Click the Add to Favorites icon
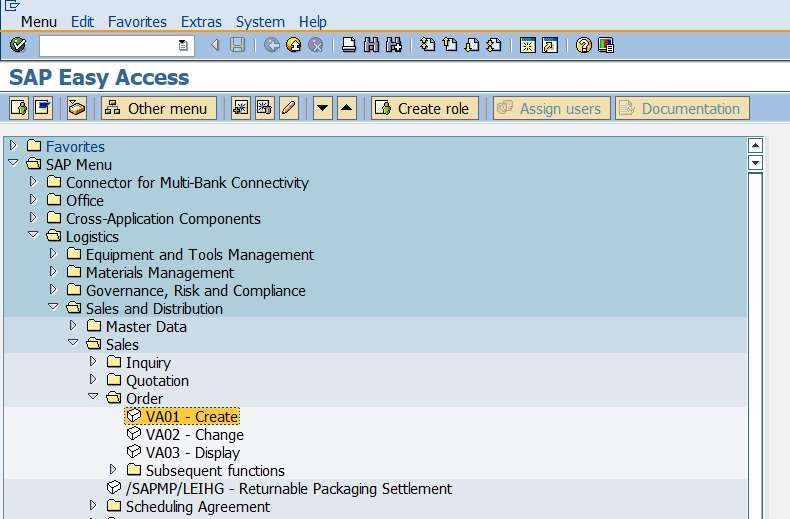 click(x=240, y=108)
